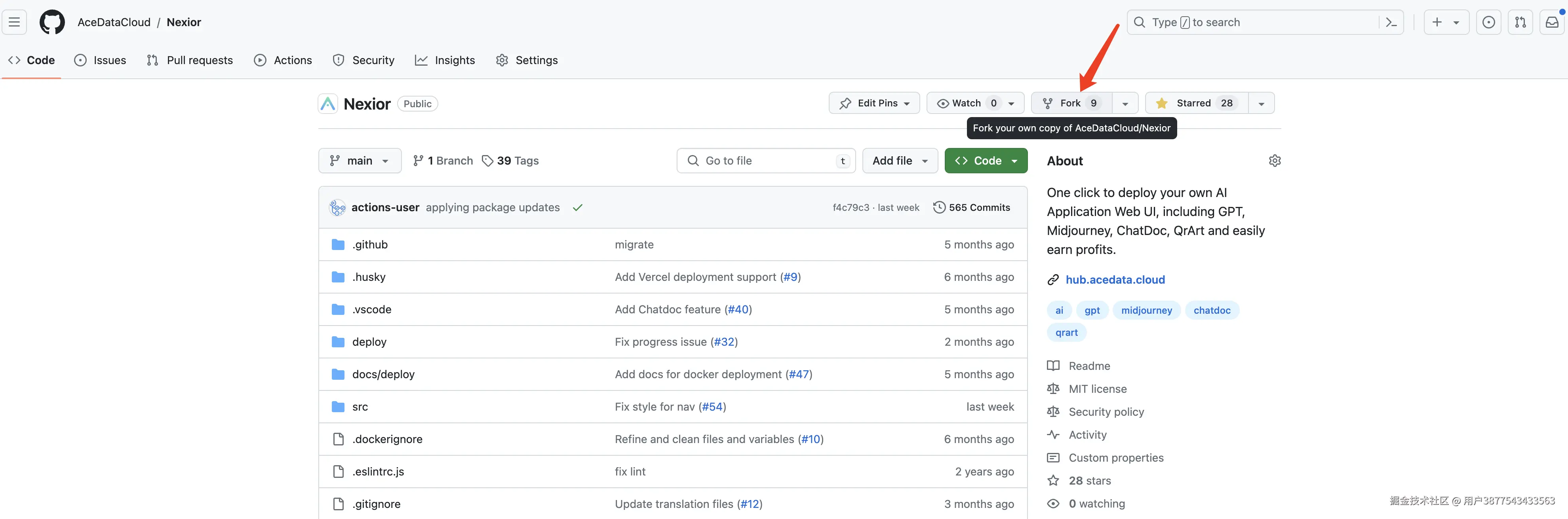This screenshot has height=519, width=1568.
Task: Switch to the Insights tab
Action: point(445,60)
